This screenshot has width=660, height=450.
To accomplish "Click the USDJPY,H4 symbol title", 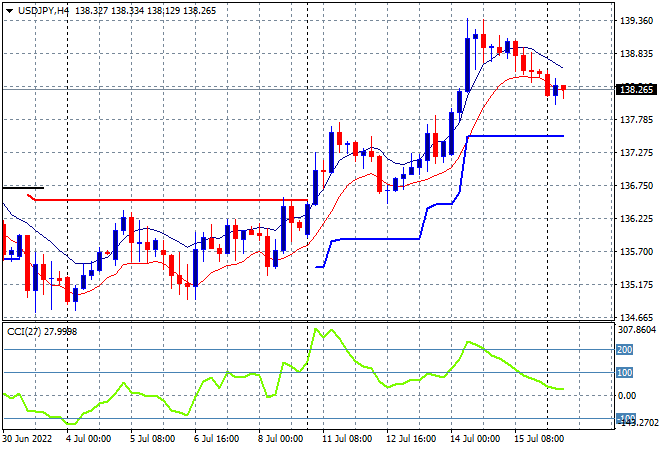I will (43, 11).
